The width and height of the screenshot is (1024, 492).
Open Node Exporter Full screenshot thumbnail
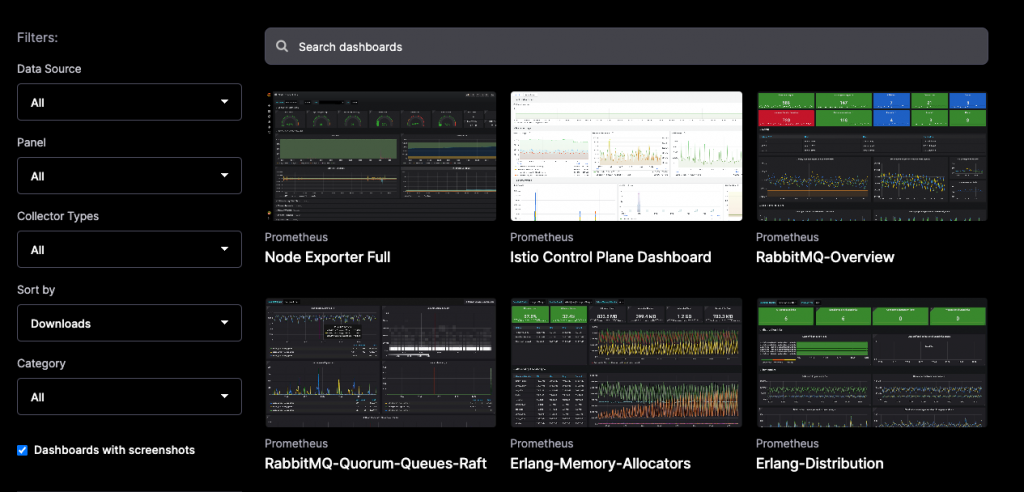pyautogui.click(x=381, y=156)
